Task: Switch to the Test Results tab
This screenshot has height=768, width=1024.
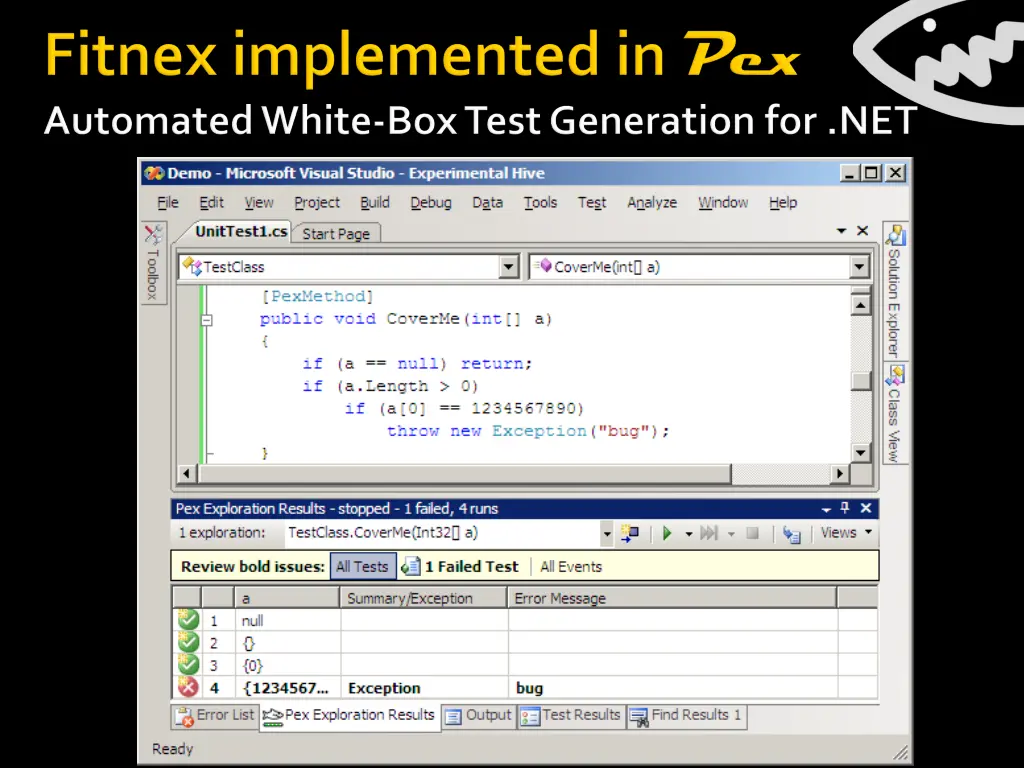Action: click(x=571, y=716)
